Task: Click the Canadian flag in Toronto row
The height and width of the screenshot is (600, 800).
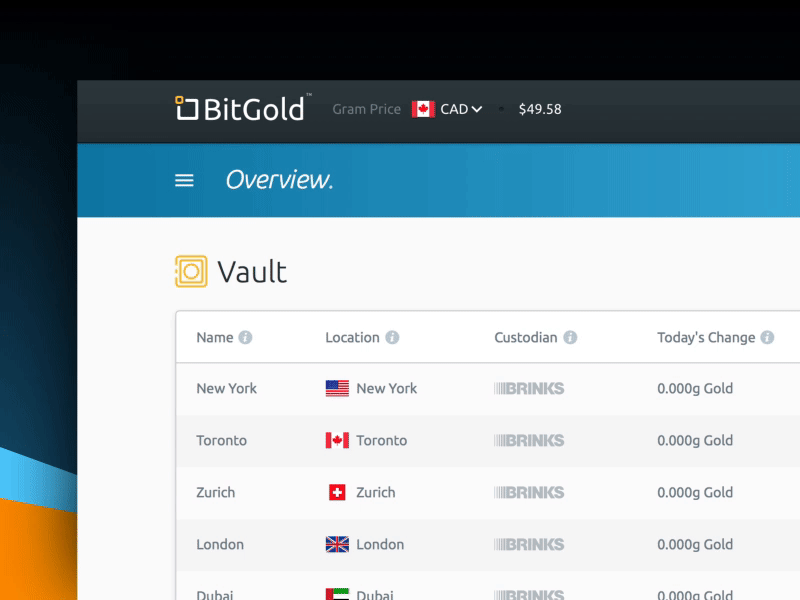Action: (339, 440)
